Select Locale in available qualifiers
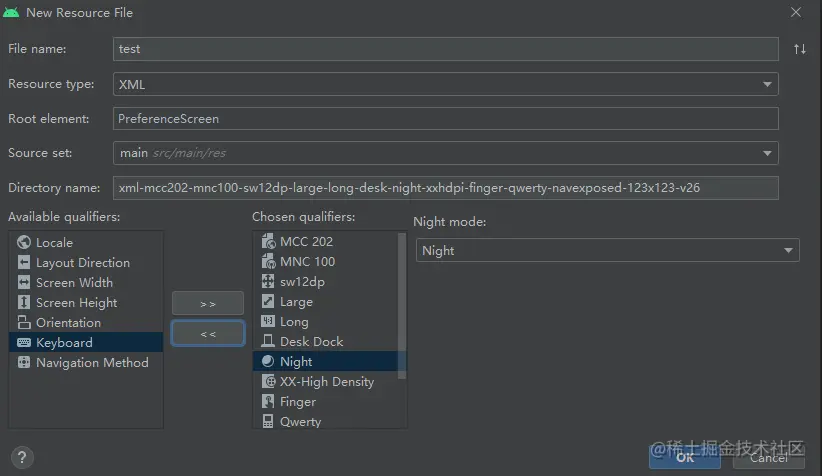Image resolution: width=822 pixels, height=476 pixels. 86,242
